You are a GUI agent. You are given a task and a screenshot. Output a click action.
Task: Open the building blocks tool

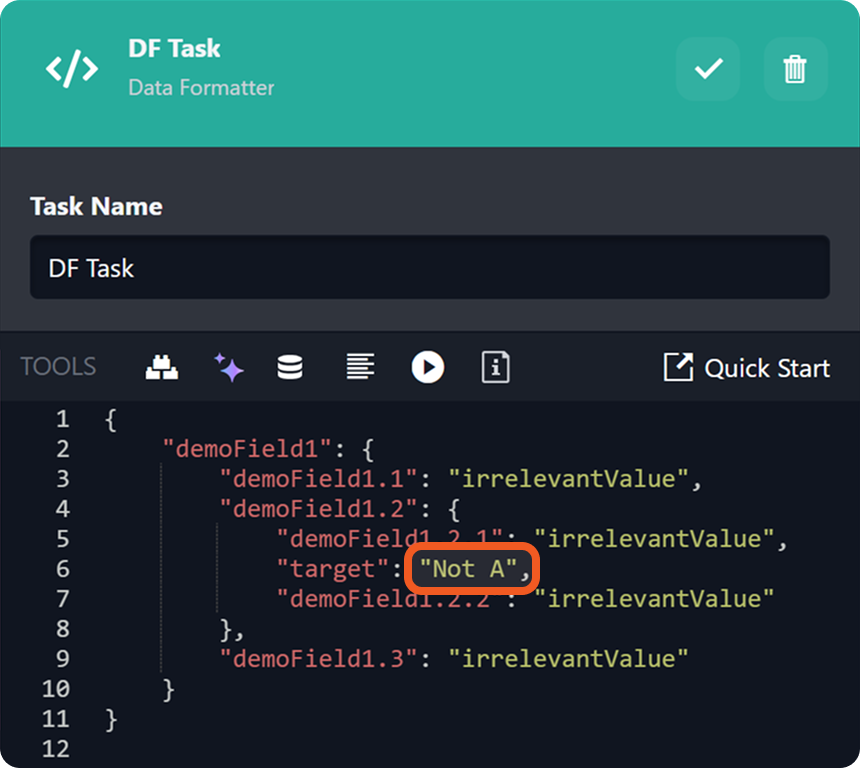pyautogui.click(x=162, y=367)
